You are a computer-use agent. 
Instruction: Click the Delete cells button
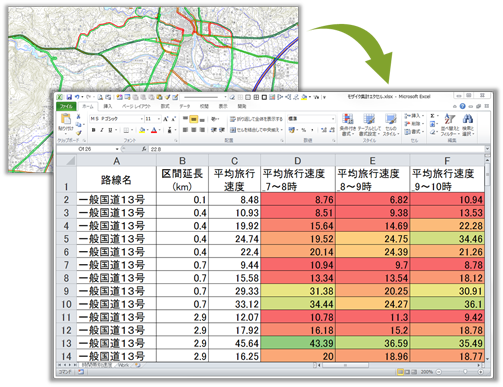414,124
